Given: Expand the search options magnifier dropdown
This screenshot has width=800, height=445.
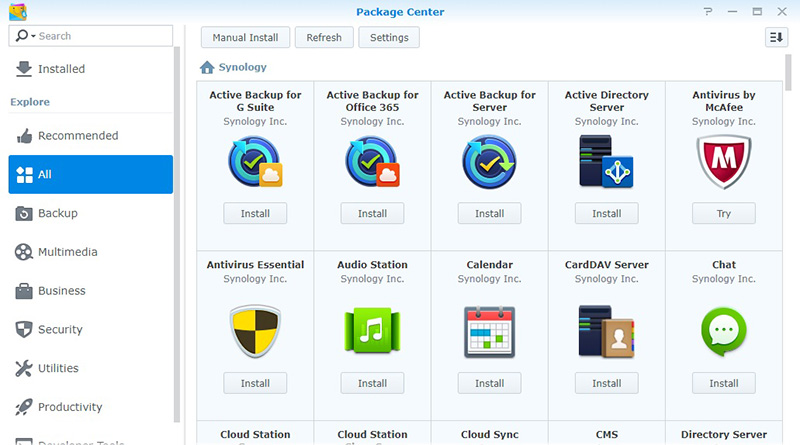Looking at the screenshot, I should [x=25, y=36].
